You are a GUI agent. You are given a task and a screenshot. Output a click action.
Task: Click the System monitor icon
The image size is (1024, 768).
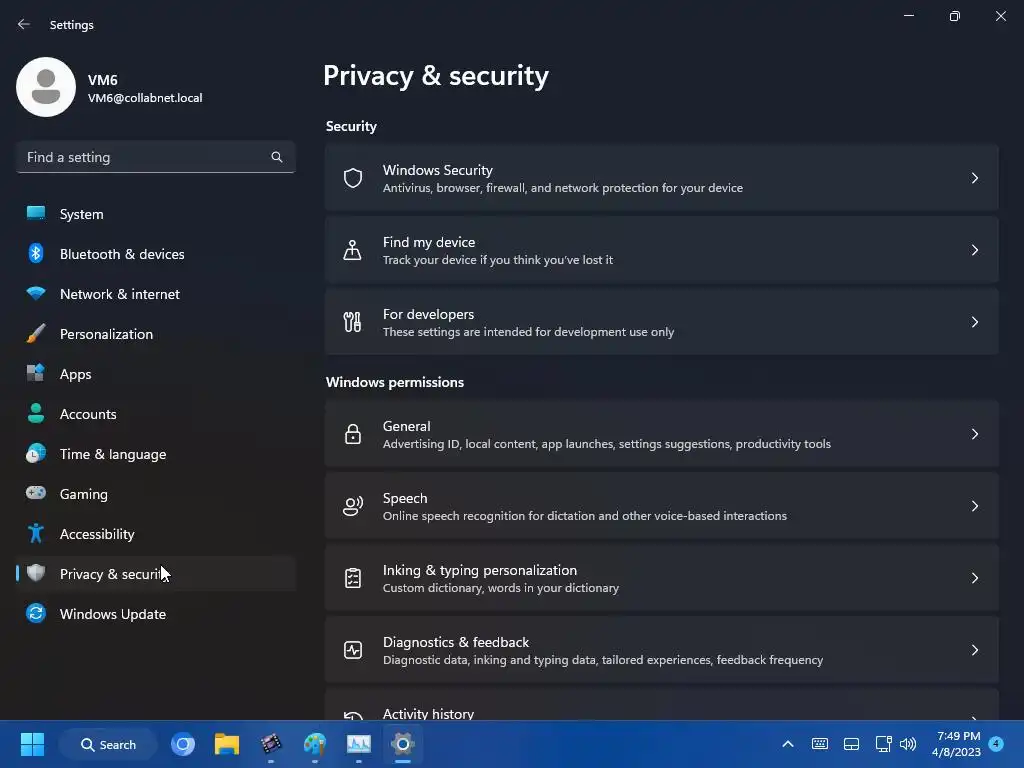point(36,214)
